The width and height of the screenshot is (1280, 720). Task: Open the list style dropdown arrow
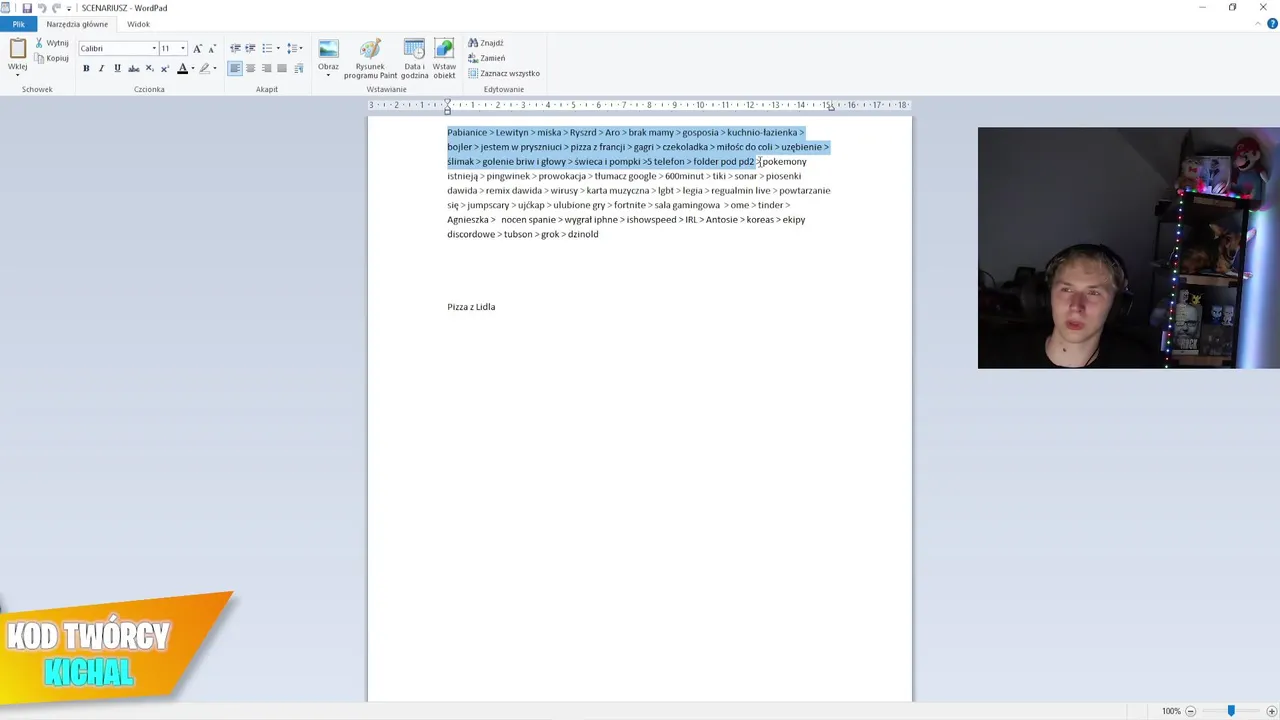(x=277, y=48)
